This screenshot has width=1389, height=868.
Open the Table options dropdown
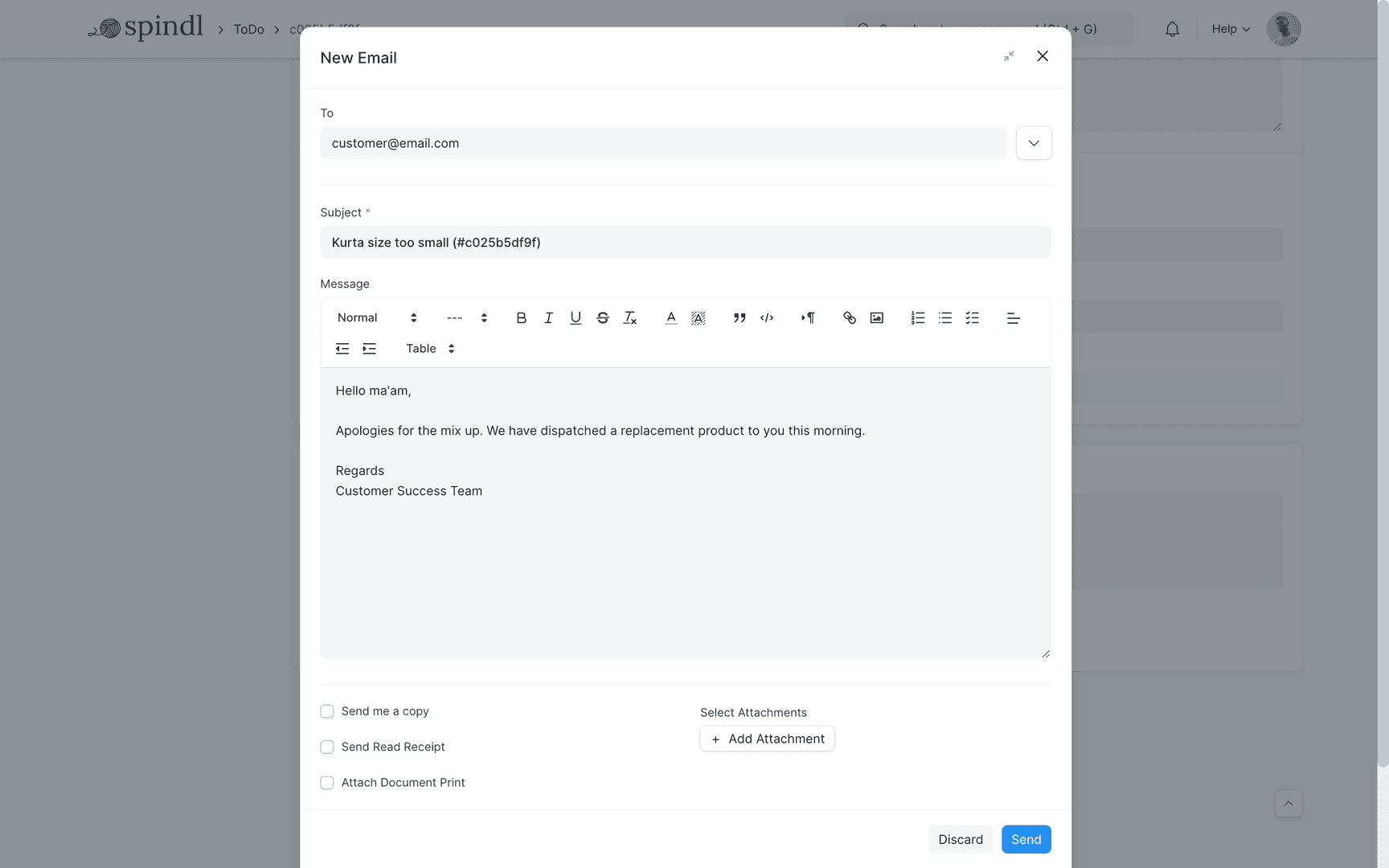[431, 348]
